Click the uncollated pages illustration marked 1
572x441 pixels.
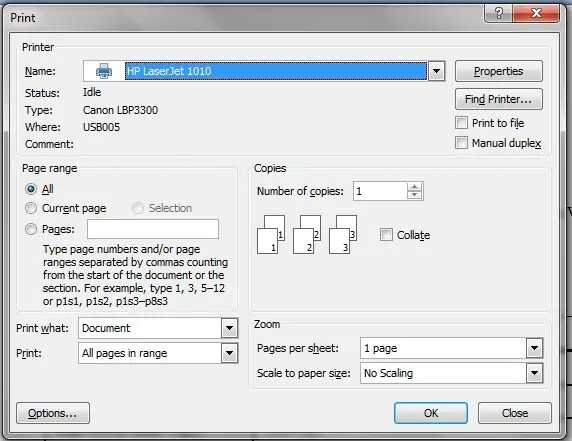[x=271, y=235]
